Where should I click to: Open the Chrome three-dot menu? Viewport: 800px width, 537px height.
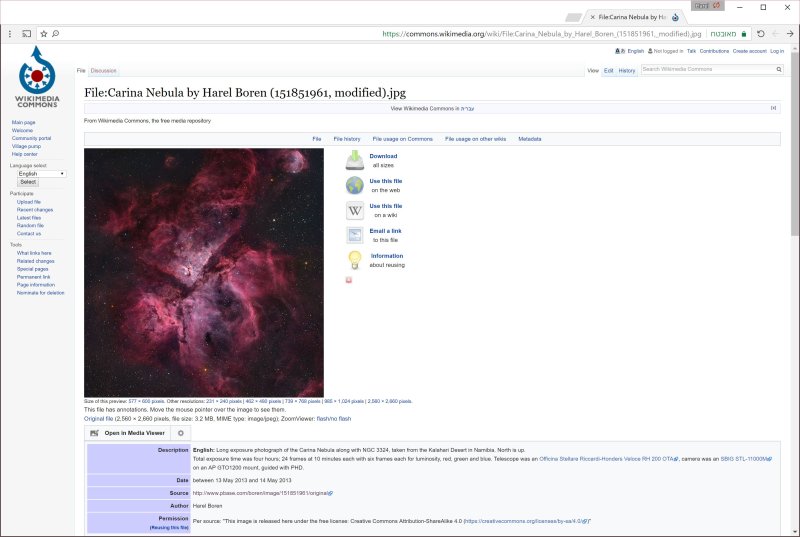click(10, 34)
